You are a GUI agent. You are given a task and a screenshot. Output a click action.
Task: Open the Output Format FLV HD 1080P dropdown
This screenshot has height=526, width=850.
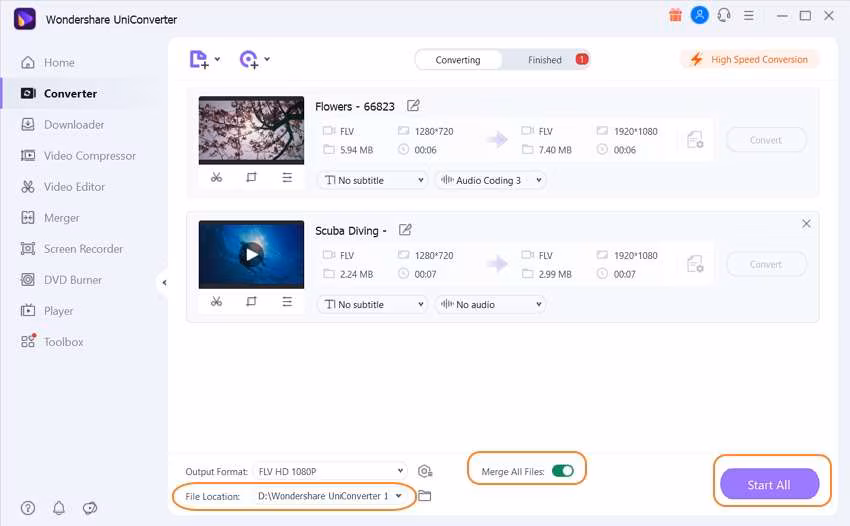click(330, 471)
